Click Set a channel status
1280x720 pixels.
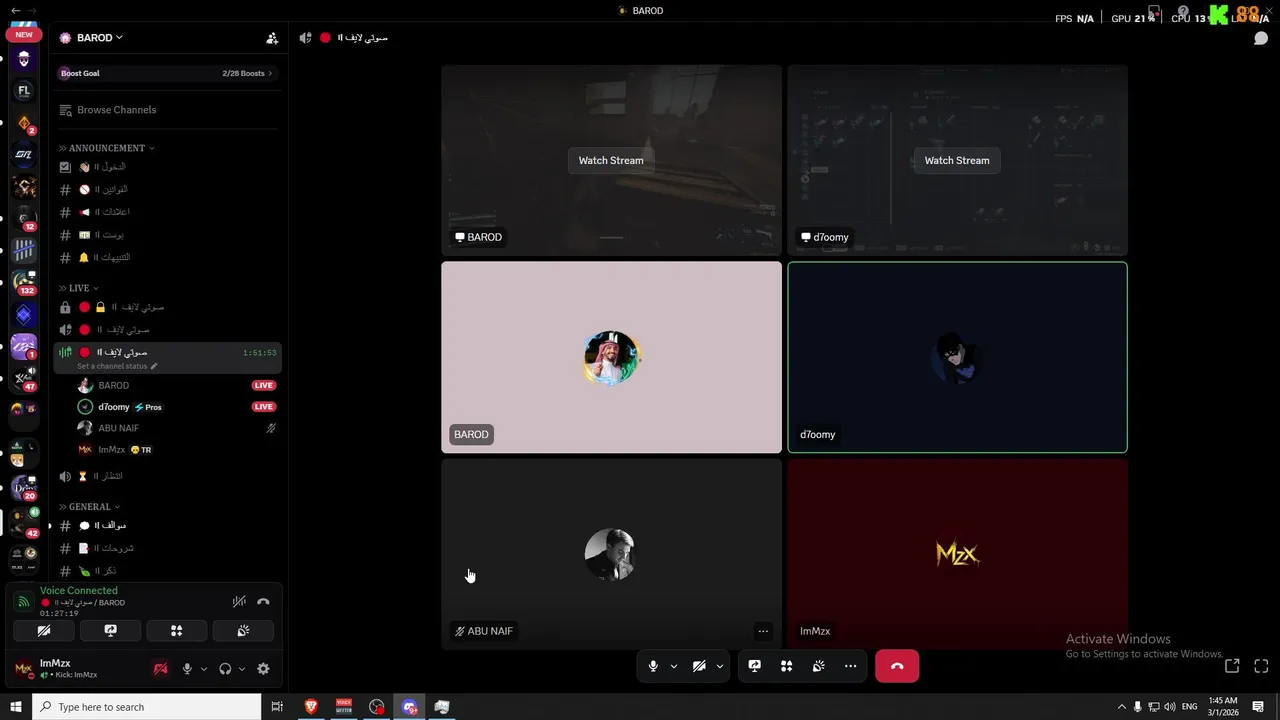[x=117, y=366]
